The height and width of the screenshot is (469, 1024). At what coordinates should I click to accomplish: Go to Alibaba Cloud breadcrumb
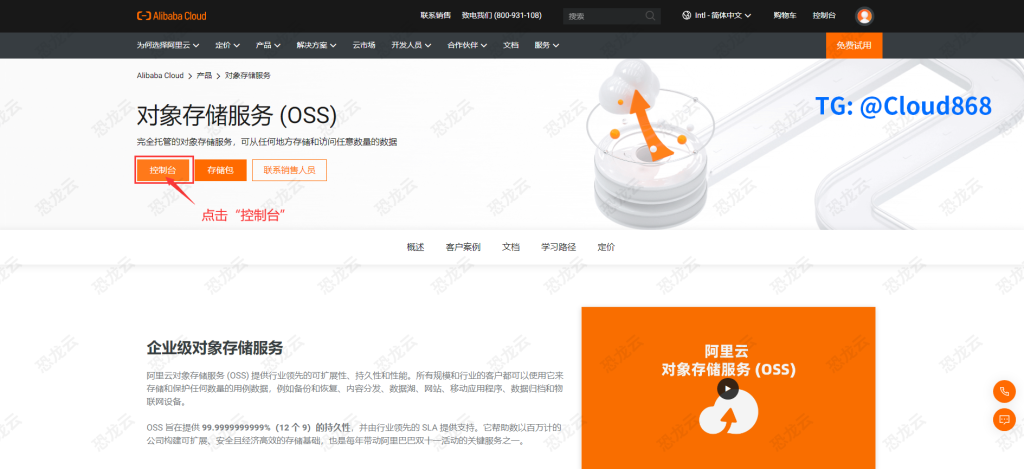(160, 76)
